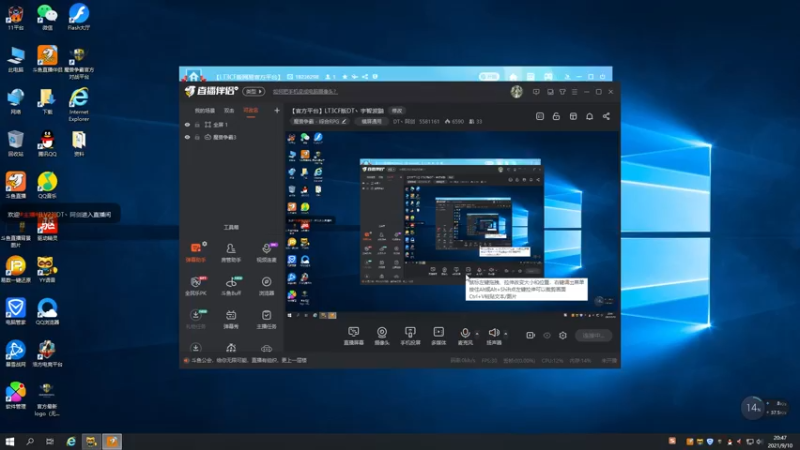Toggle the lock on the 魔兽争霸3 source
The image size is (800, 450).
tap(197, 137)
